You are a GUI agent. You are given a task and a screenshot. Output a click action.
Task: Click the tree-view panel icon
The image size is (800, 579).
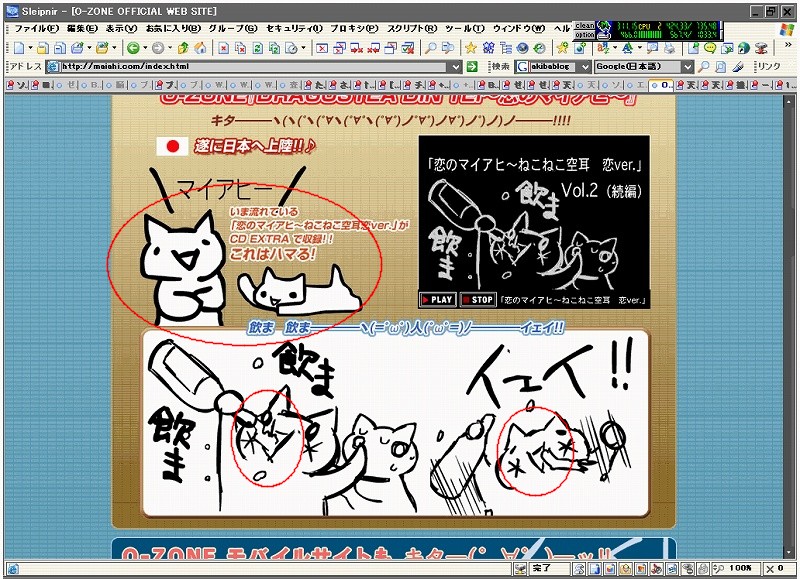506,48
